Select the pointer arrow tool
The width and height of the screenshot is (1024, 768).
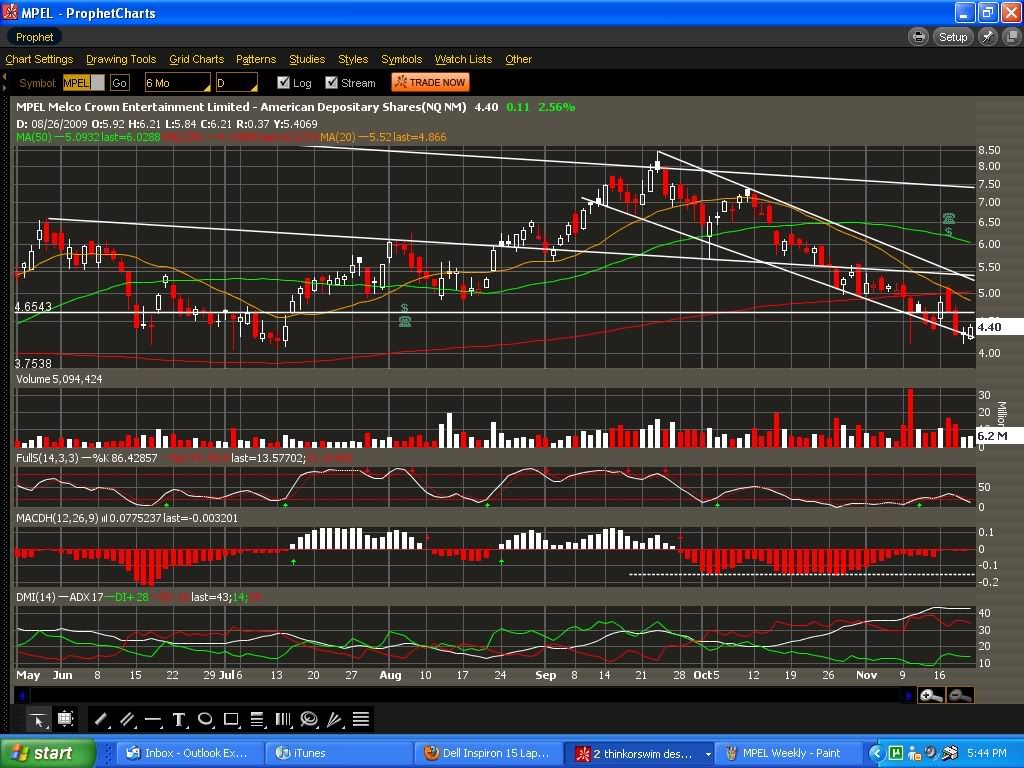(39, 720)
